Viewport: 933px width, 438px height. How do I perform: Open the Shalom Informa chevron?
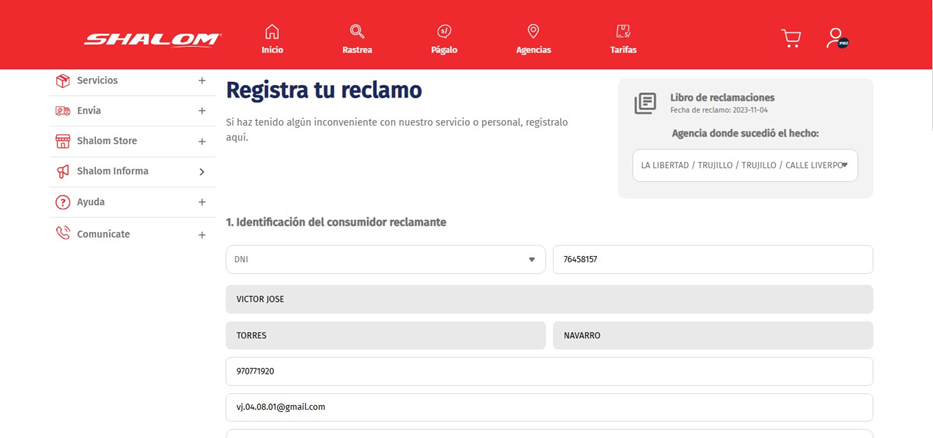(202, 172)
